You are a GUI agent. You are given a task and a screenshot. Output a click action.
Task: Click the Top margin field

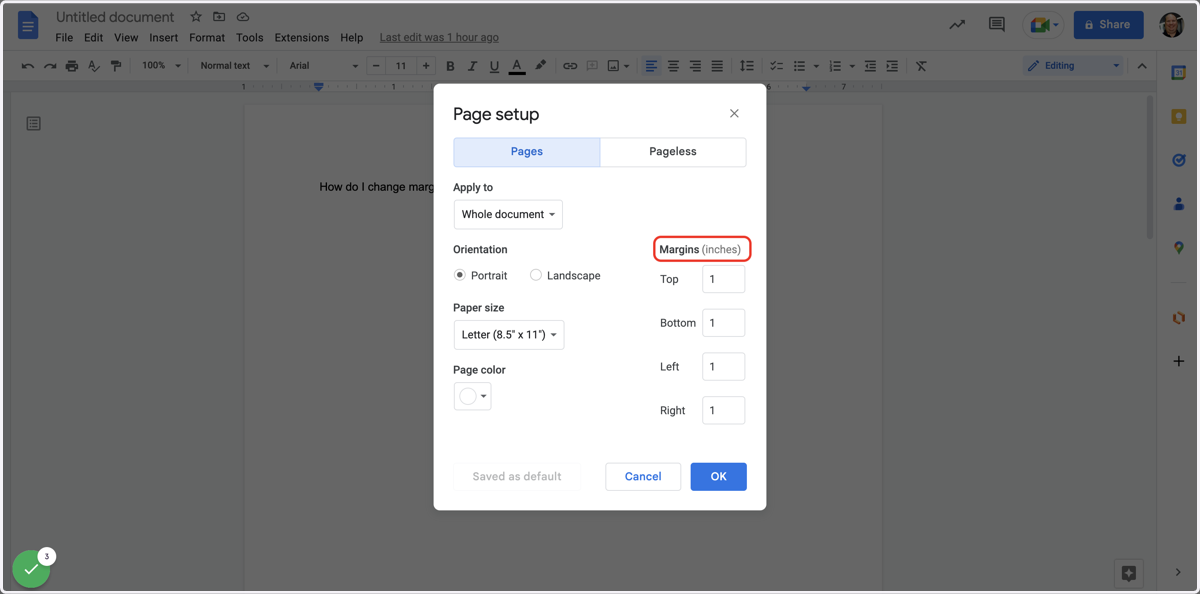724,279
